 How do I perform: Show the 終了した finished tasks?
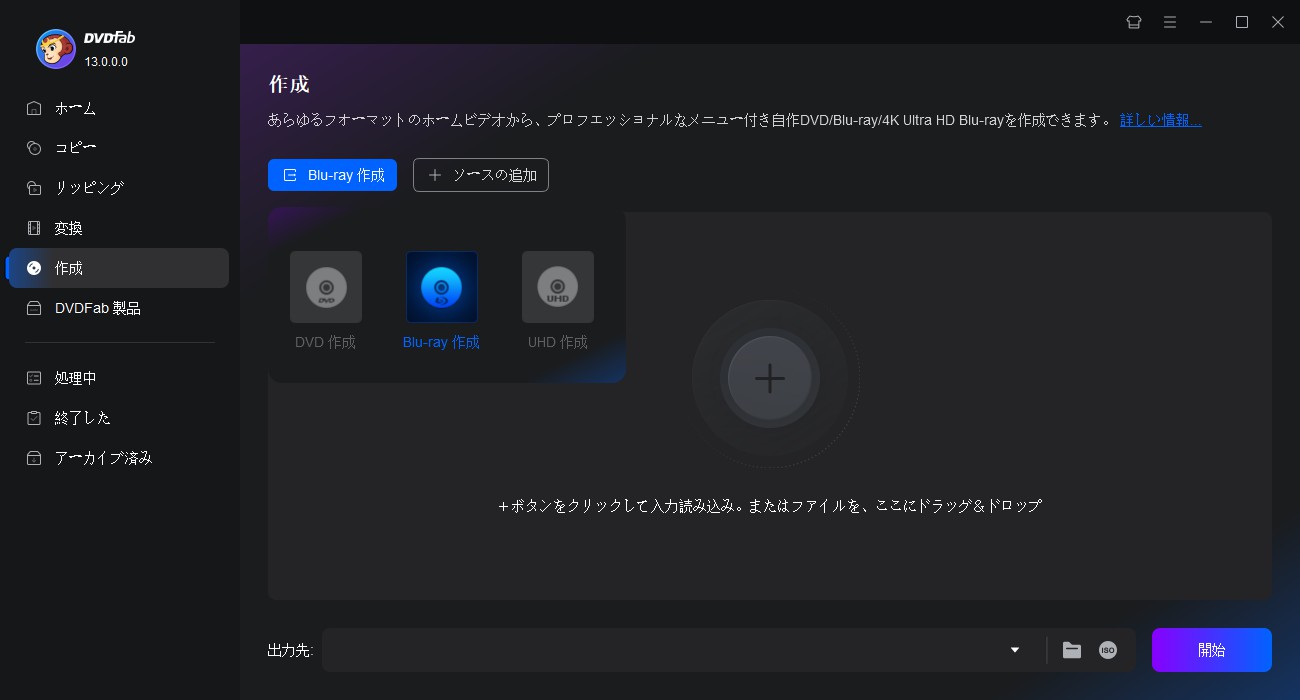118,418
